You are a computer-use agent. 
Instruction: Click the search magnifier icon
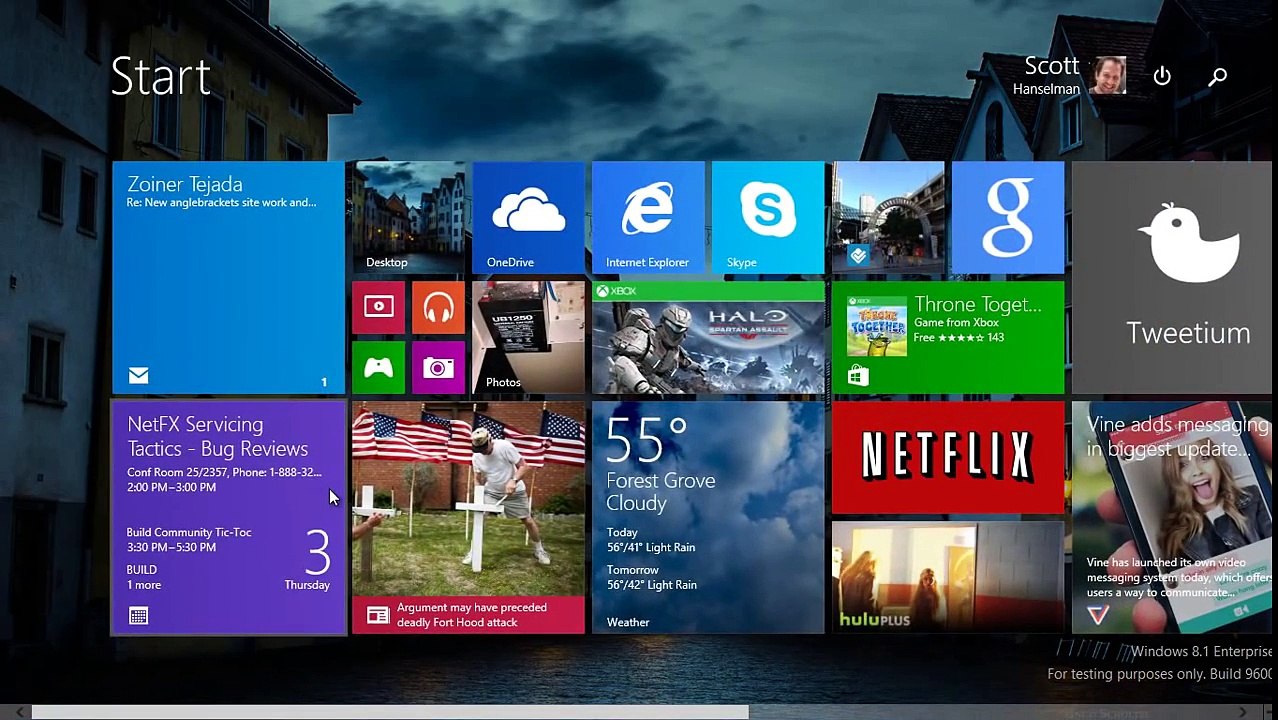click(1218, 76)
